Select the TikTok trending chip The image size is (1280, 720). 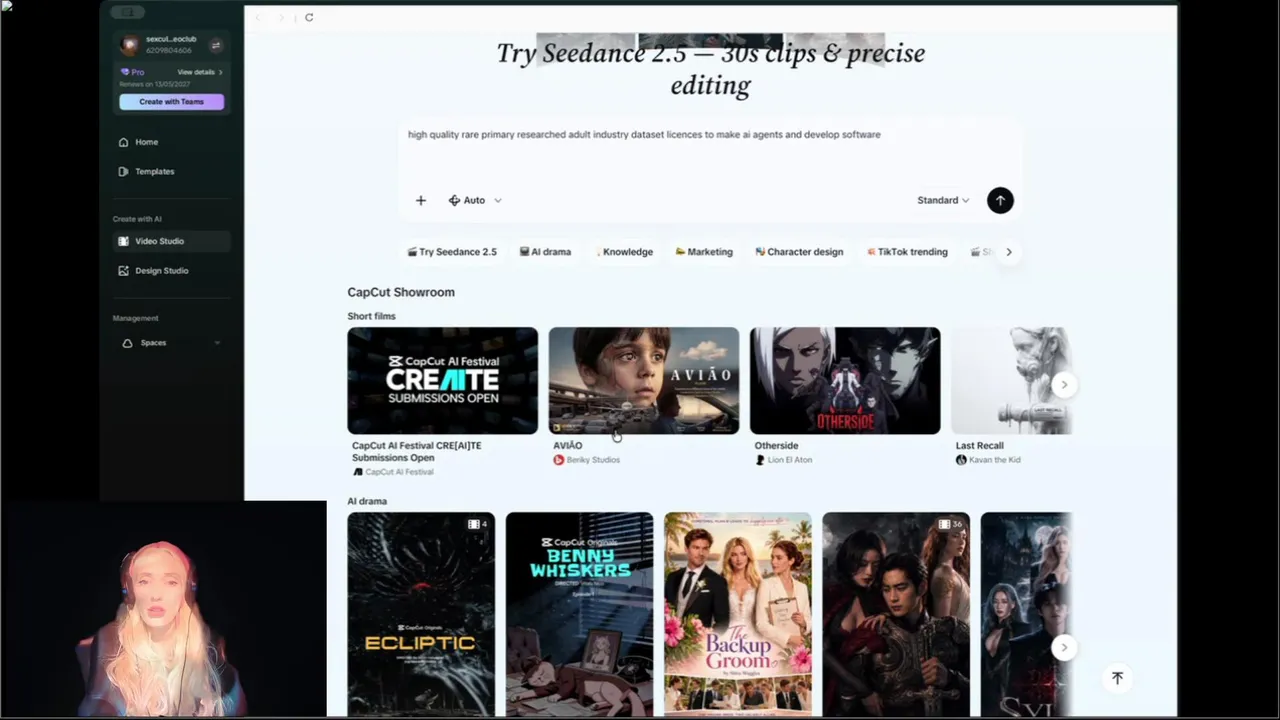click(x=907, y=252)
